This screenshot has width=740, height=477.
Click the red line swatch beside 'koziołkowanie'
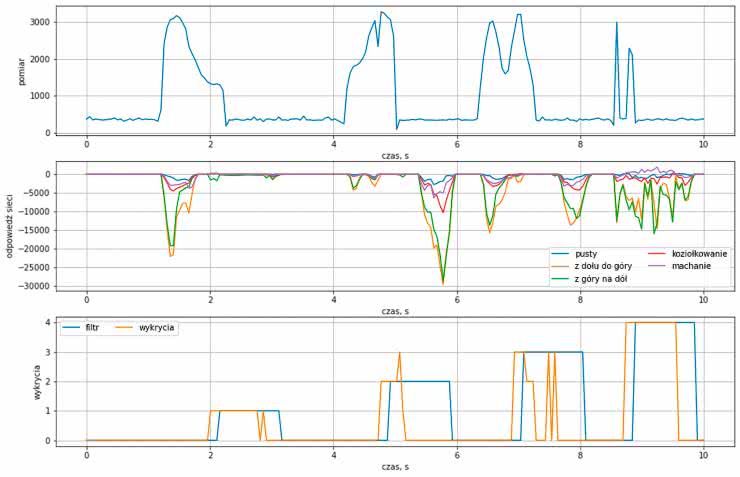click(654, 254)
